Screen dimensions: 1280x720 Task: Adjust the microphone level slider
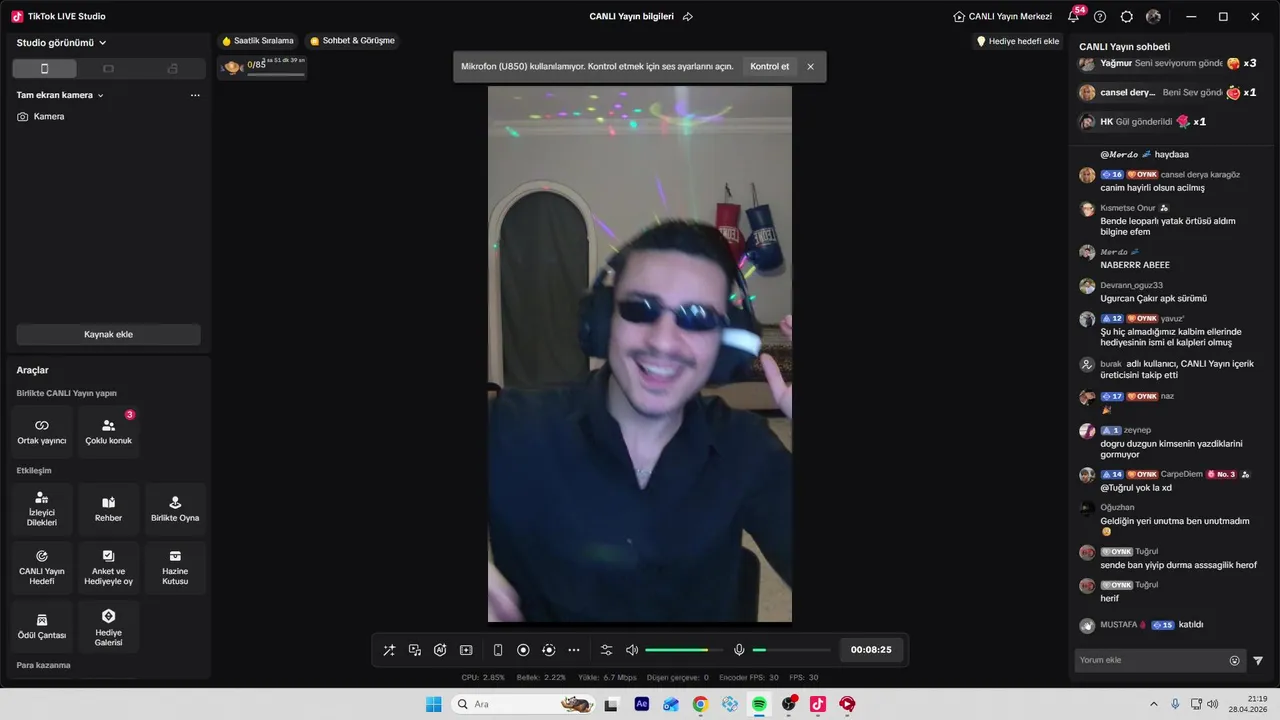pyautogui.click(x=790, y=650)
